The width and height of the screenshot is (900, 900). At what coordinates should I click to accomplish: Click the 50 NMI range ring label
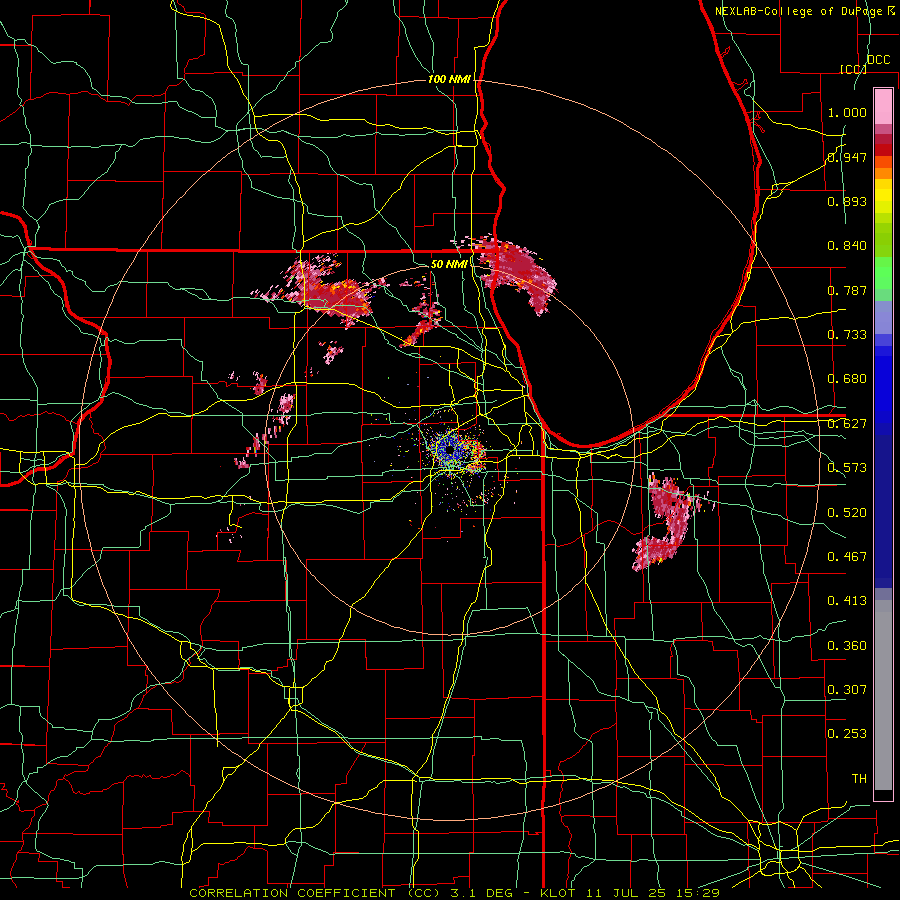[x=449, y=264]
